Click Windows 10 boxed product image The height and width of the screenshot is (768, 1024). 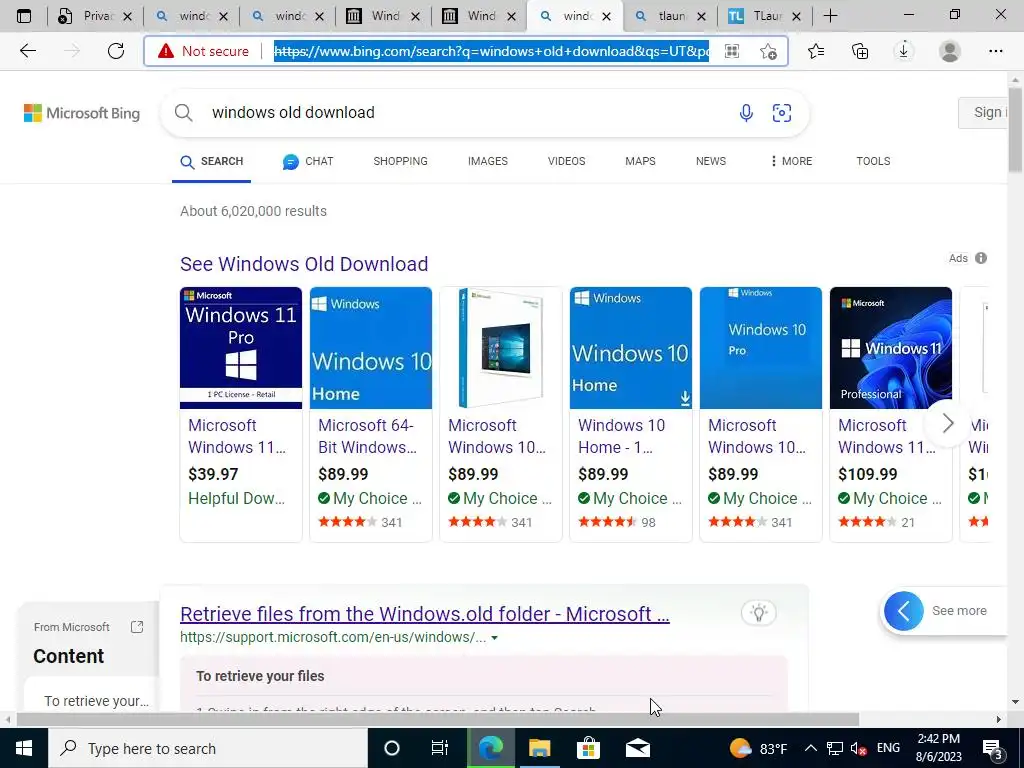(501, 348)
